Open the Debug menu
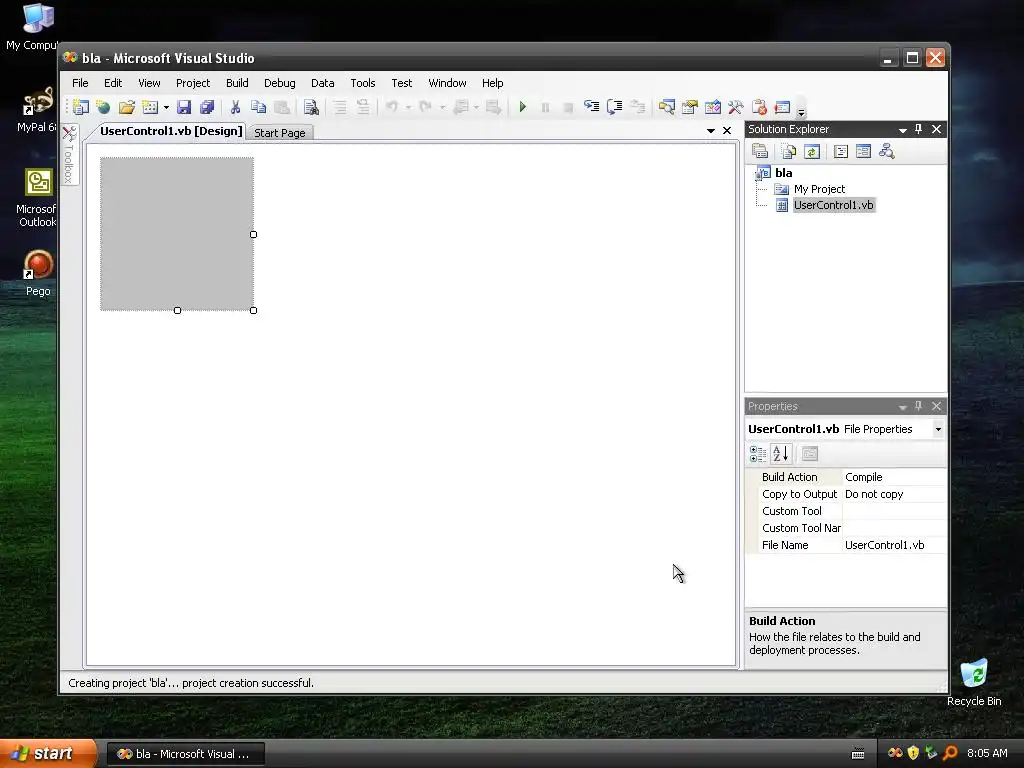Viewport: 1024px width, 768px height. tap(280, 83)
